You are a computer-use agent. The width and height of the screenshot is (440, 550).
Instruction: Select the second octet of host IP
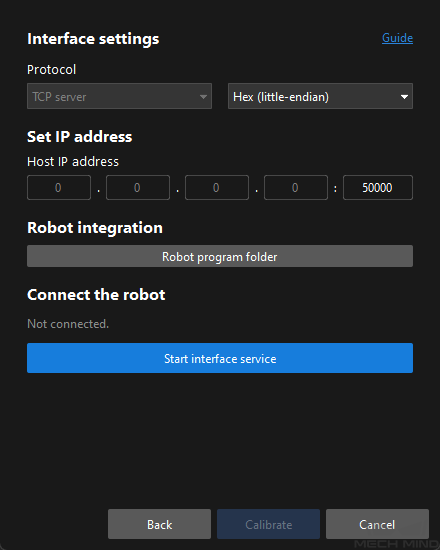tap(138, 188)
